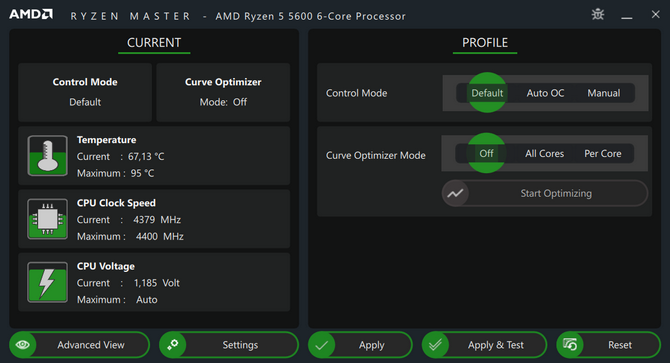
Task: Click the Advanced View eye icon
Action: [x=23, y=345]
